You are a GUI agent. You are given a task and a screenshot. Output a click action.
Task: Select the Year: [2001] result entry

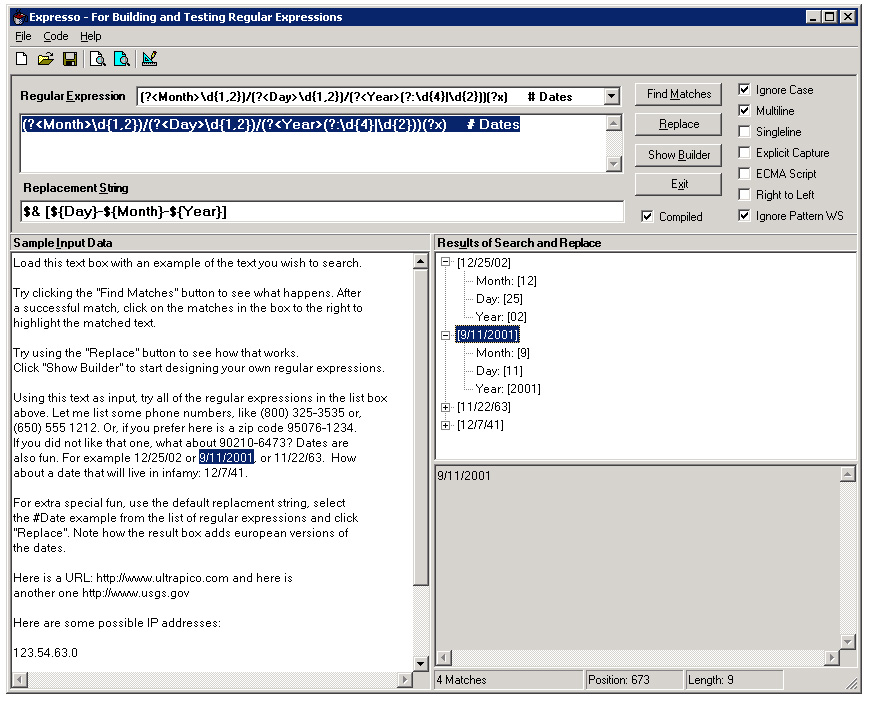[x=508, y=389]
